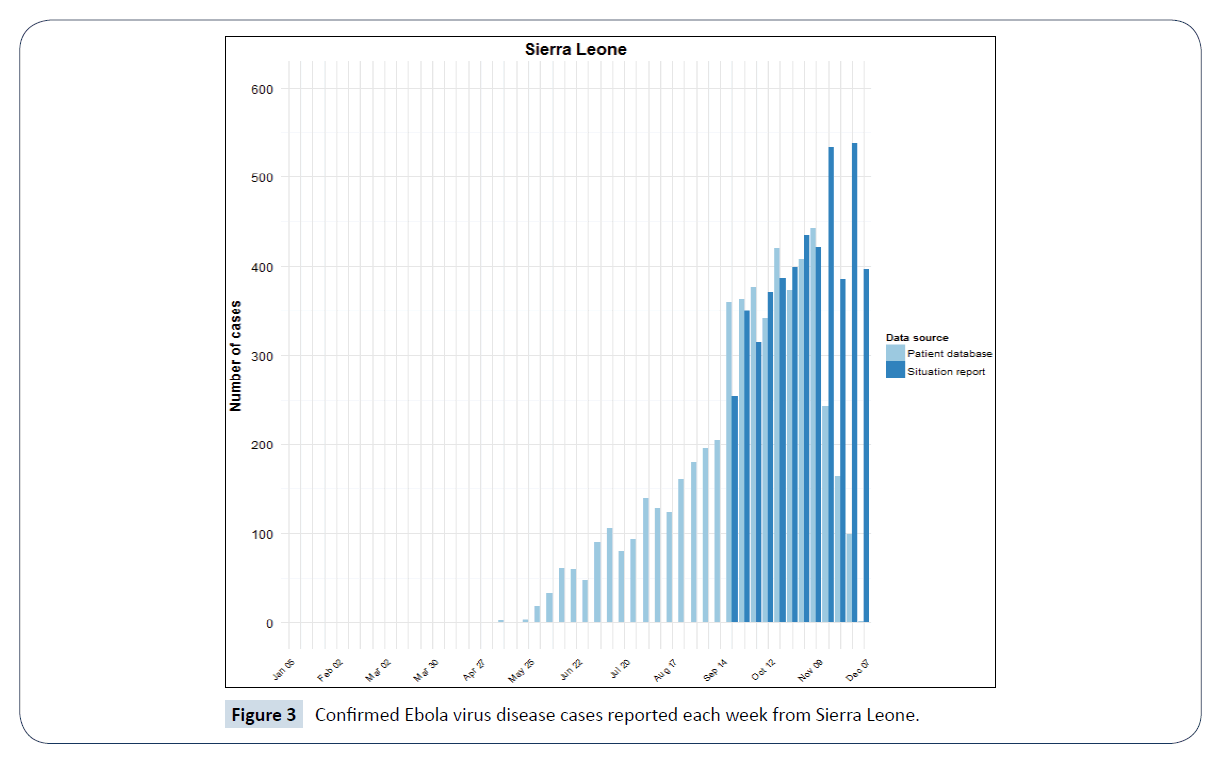Screen dimensions: 1213x759
Task: Click the "Number of cases" axis title
Action: [236, 355]
